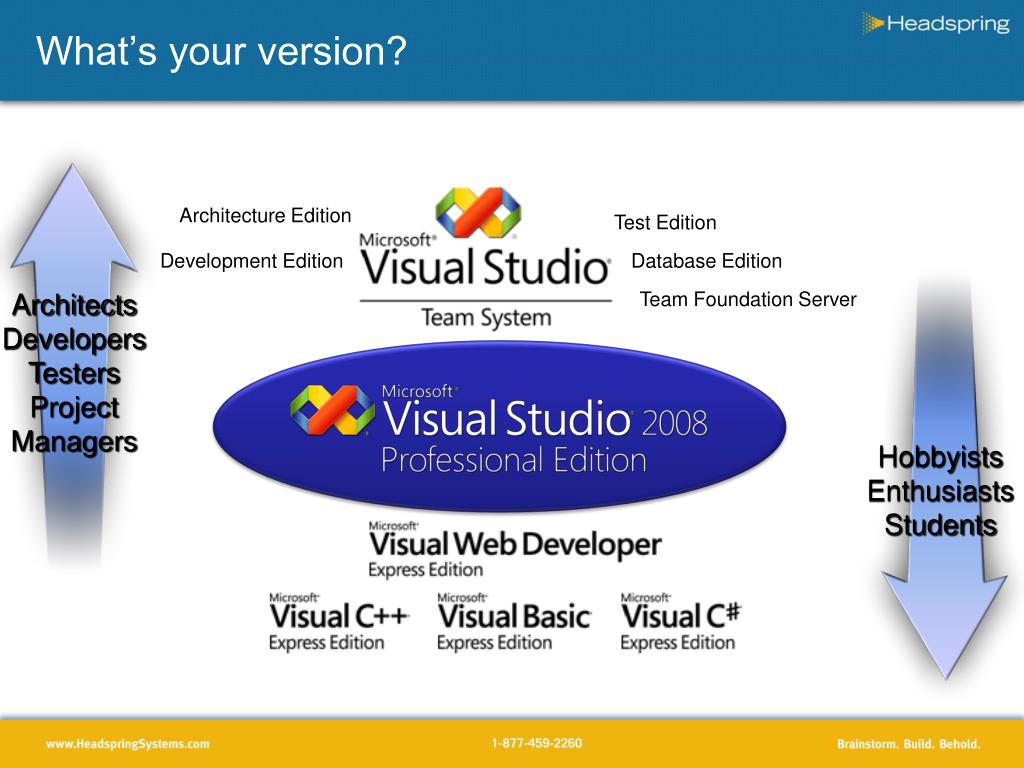Click the Visual Studio 2008 Professional Edition oval

click(x=500, y=426)
